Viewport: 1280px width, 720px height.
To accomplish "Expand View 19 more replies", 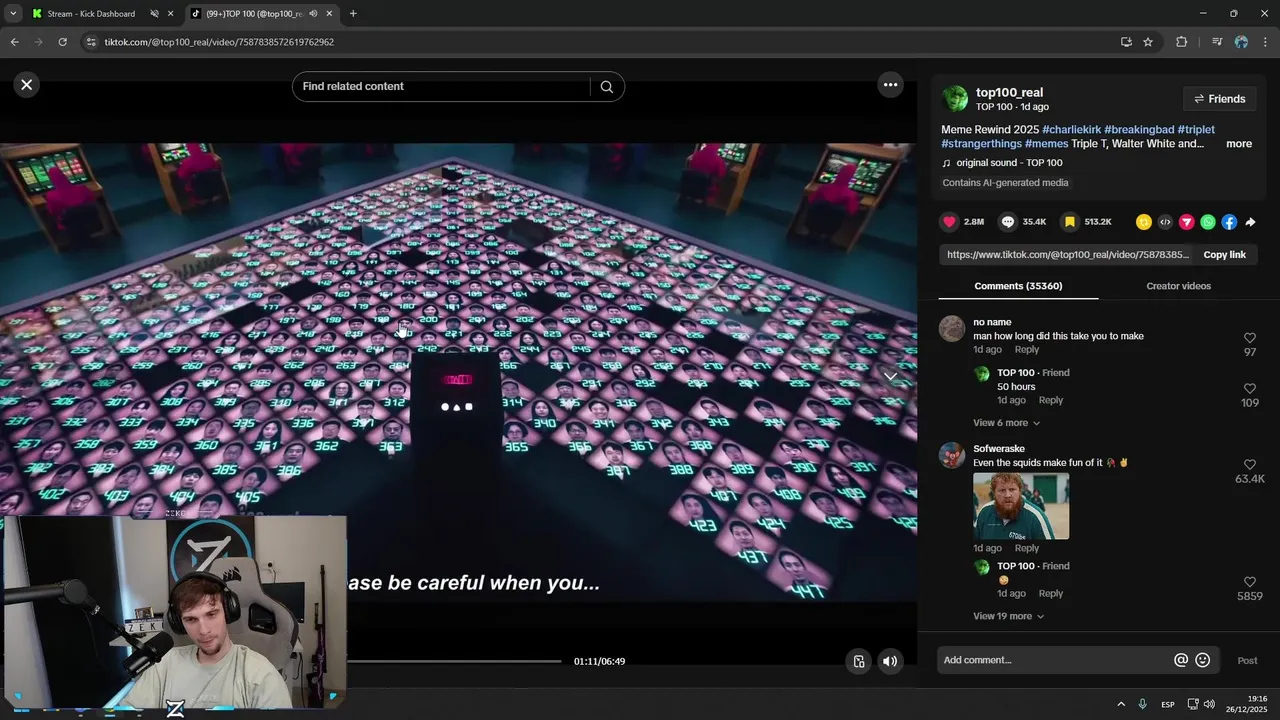I will click(1008, 616).
